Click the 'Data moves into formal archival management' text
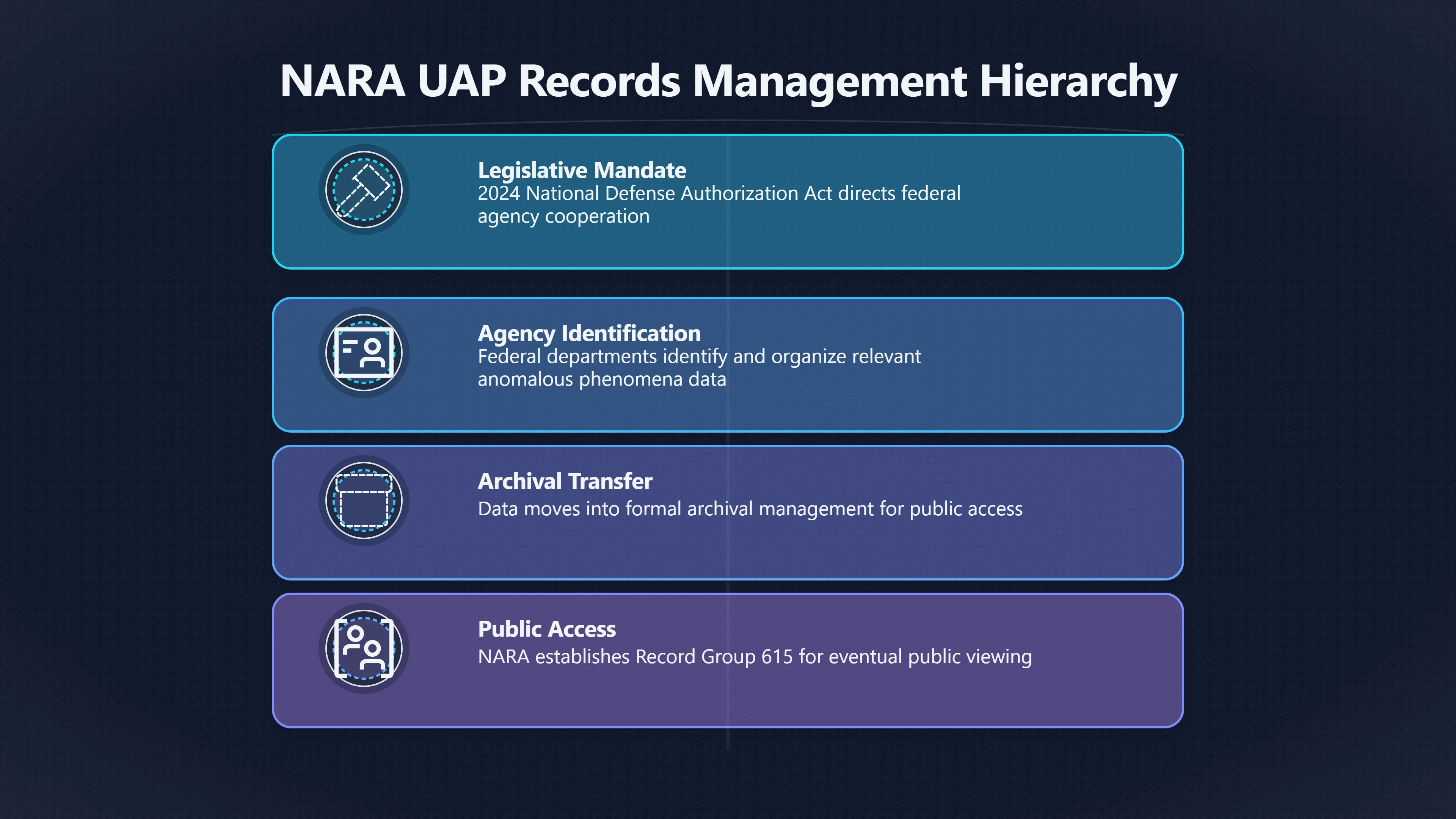The width and height of the screenshot is (1456, 819). coord(750,509)
